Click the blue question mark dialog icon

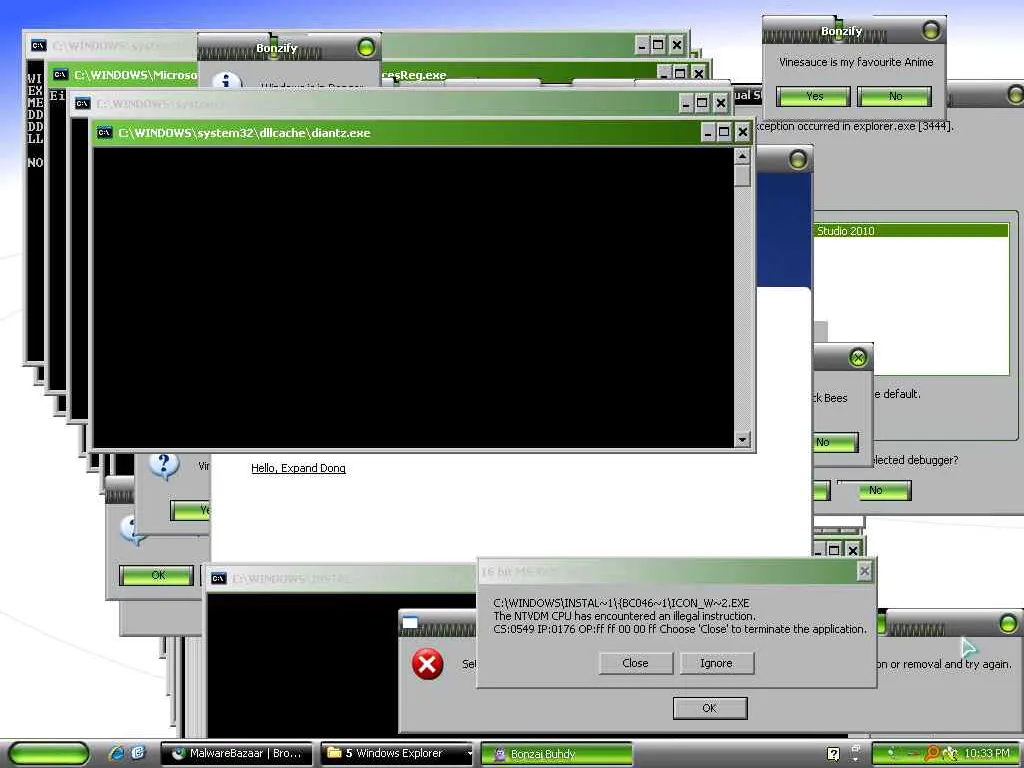click(163, 466)
